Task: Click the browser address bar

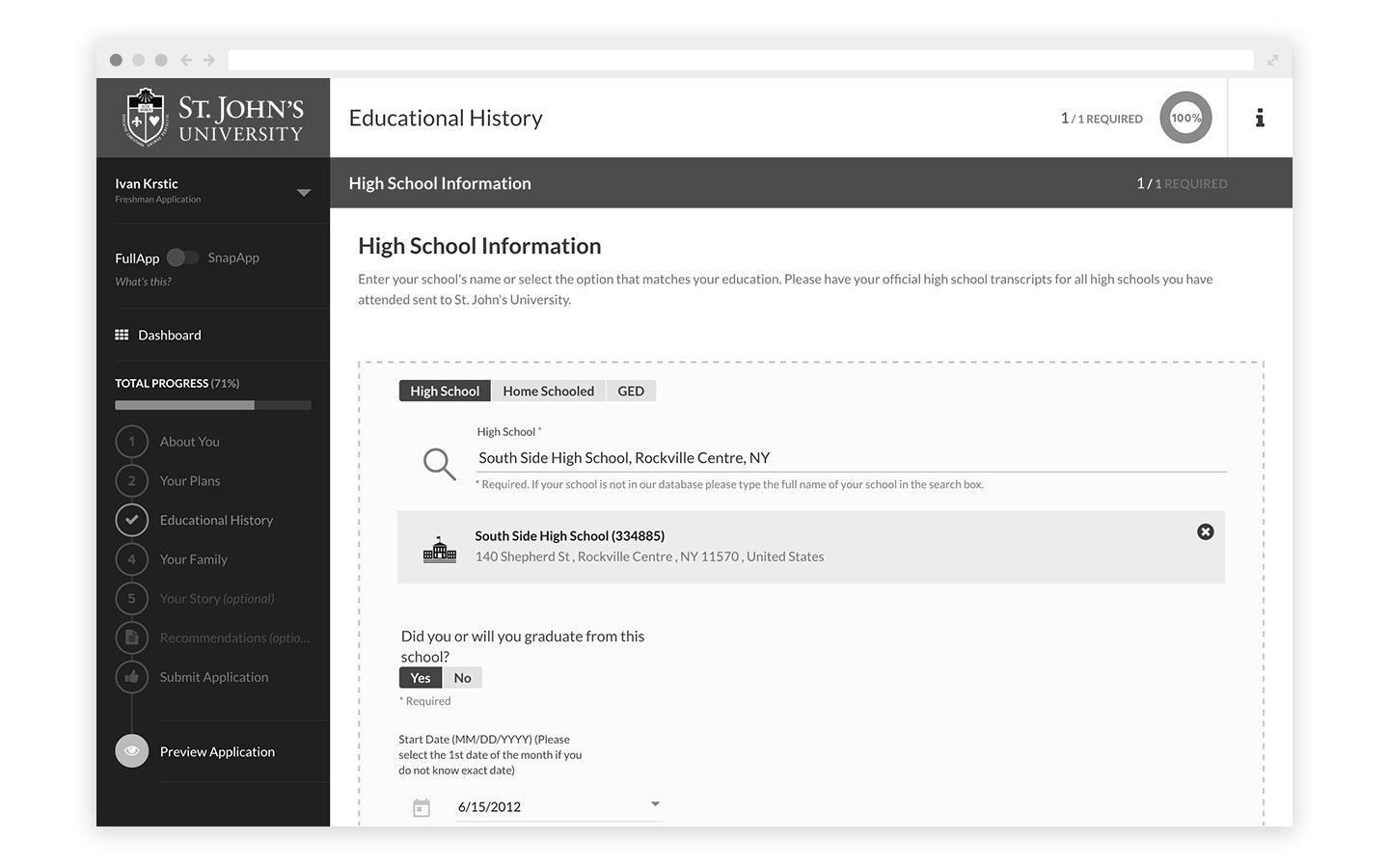Action: (x=741, y=60)
